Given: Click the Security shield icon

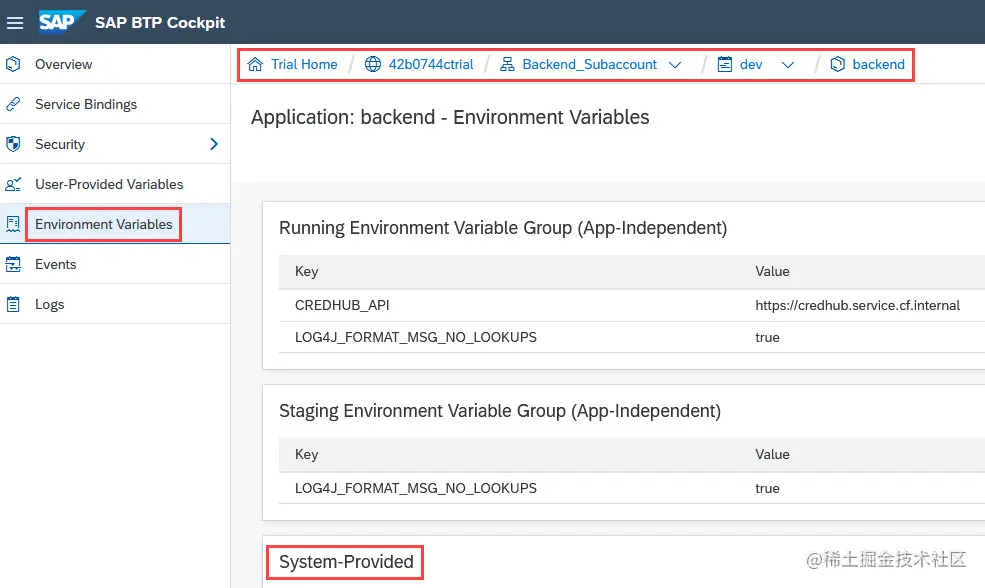Looking at the screenshot, I should tap(13, 144).
